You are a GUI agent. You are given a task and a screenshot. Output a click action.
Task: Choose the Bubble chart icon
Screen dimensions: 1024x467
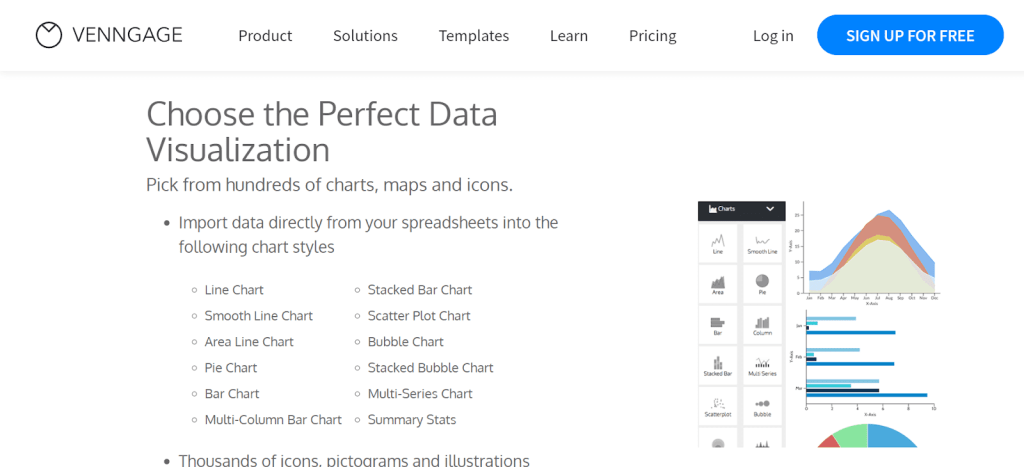pos(763,405)
